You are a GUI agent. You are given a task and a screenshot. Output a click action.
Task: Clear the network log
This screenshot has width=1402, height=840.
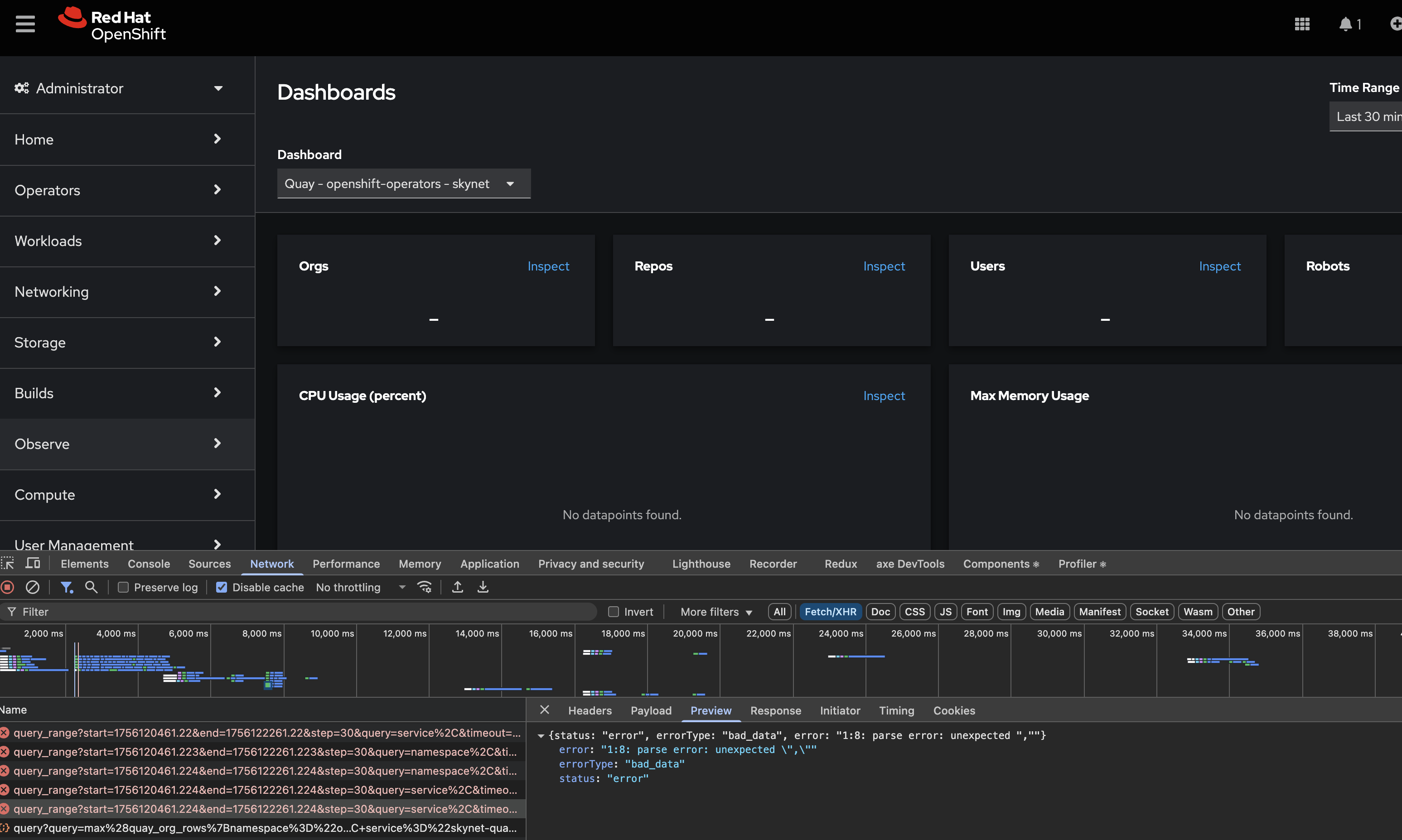click(33, 588)
